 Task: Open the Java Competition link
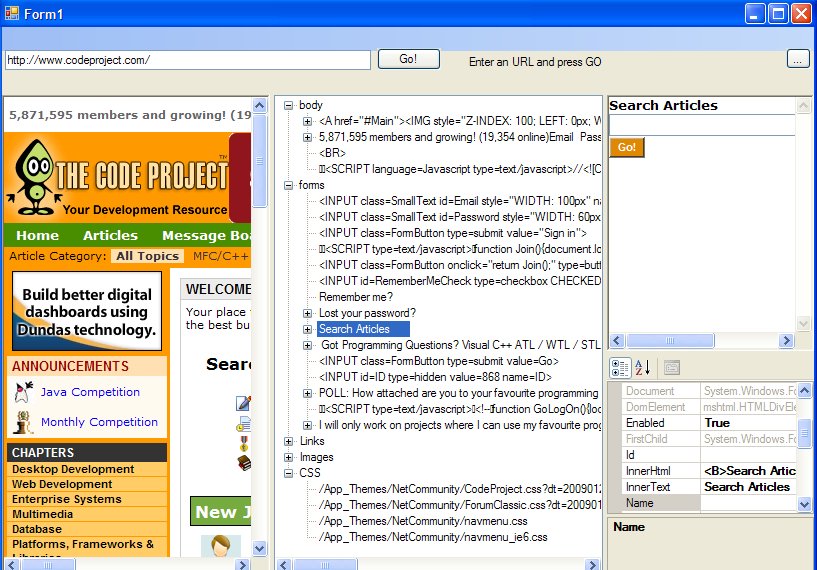pyautogui.click(x=90, y=392)
